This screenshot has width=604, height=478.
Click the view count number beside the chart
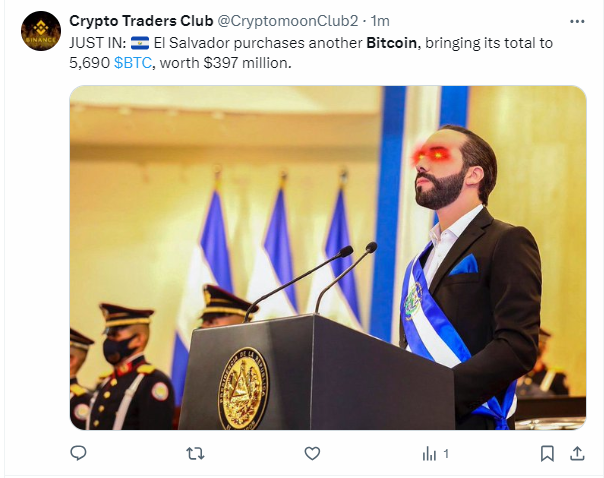[446, 454]
